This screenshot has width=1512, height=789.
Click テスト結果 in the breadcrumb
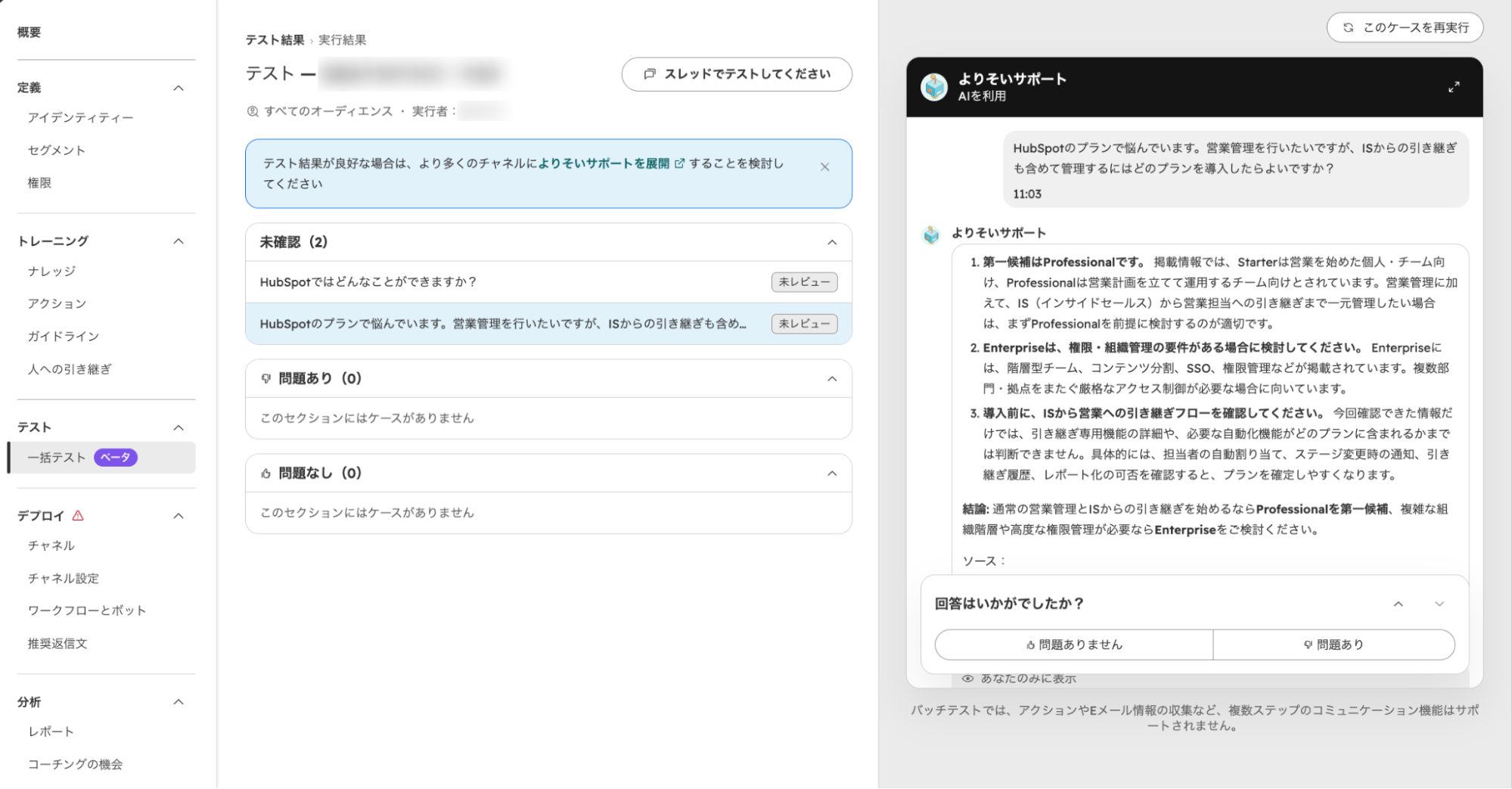click(275, 40)
